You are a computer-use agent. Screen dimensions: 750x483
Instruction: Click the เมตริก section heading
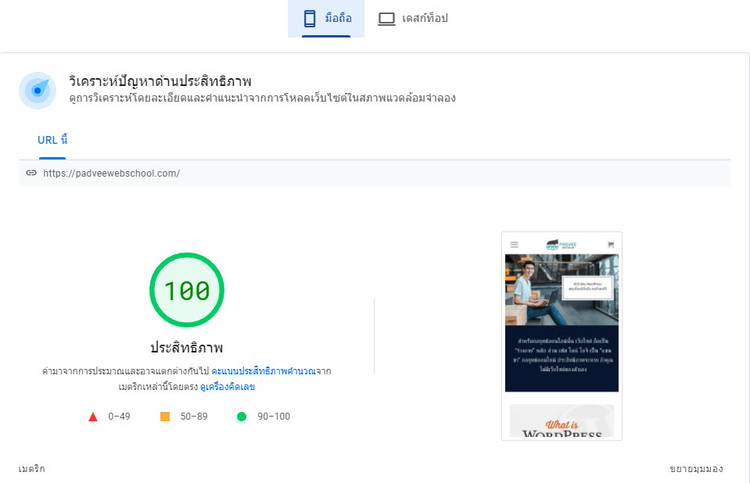click(x=32, y=468)
